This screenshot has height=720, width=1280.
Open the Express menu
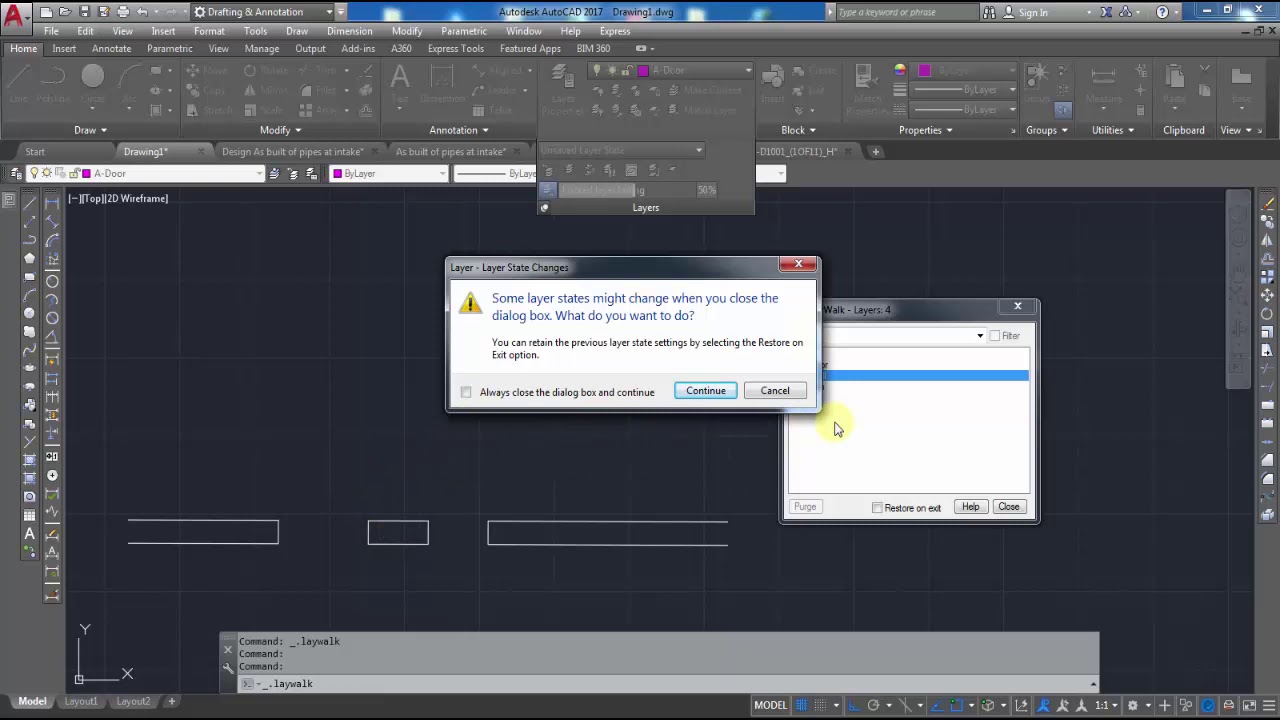615,31
